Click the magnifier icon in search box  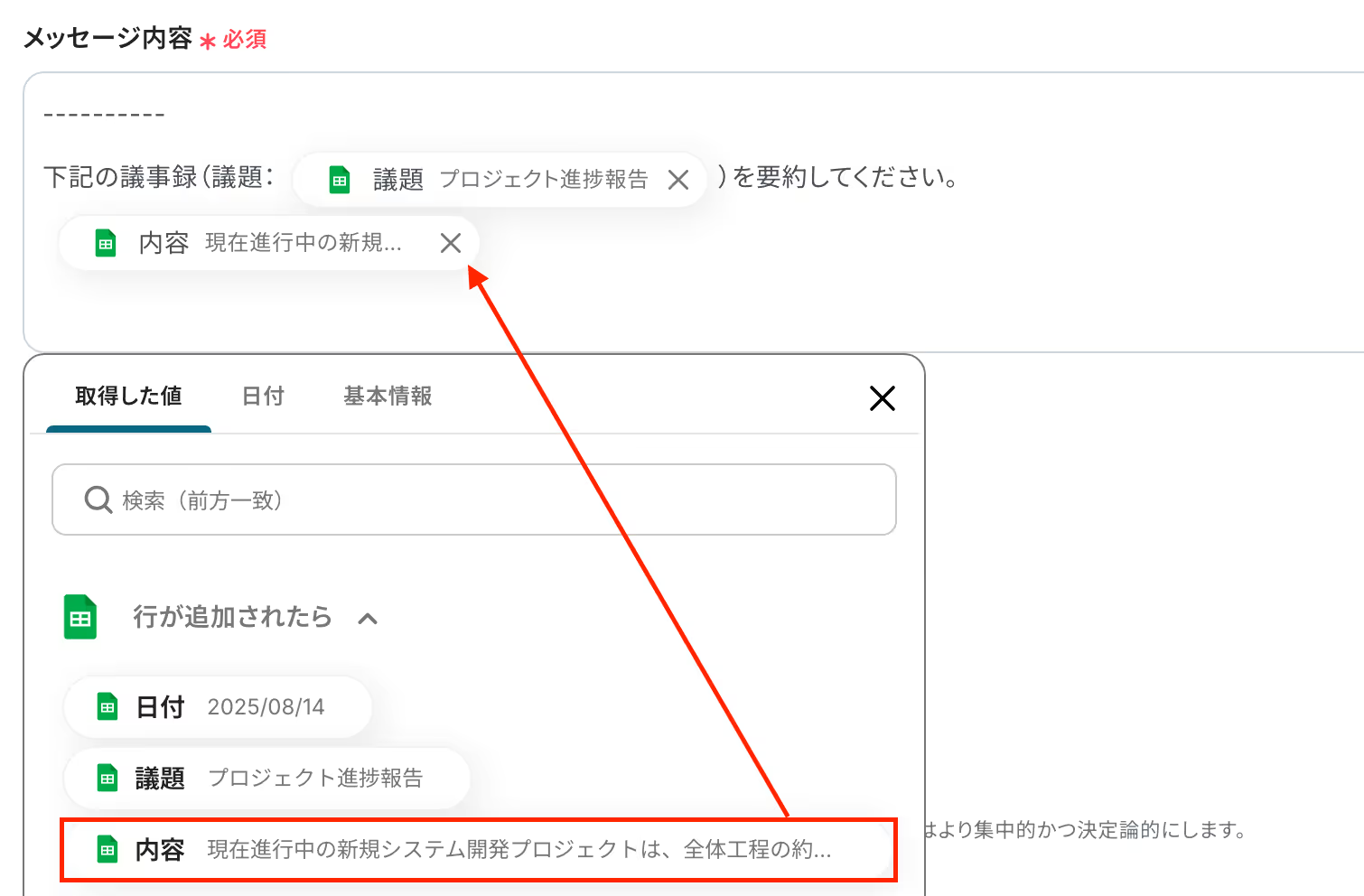pos(98,499)
